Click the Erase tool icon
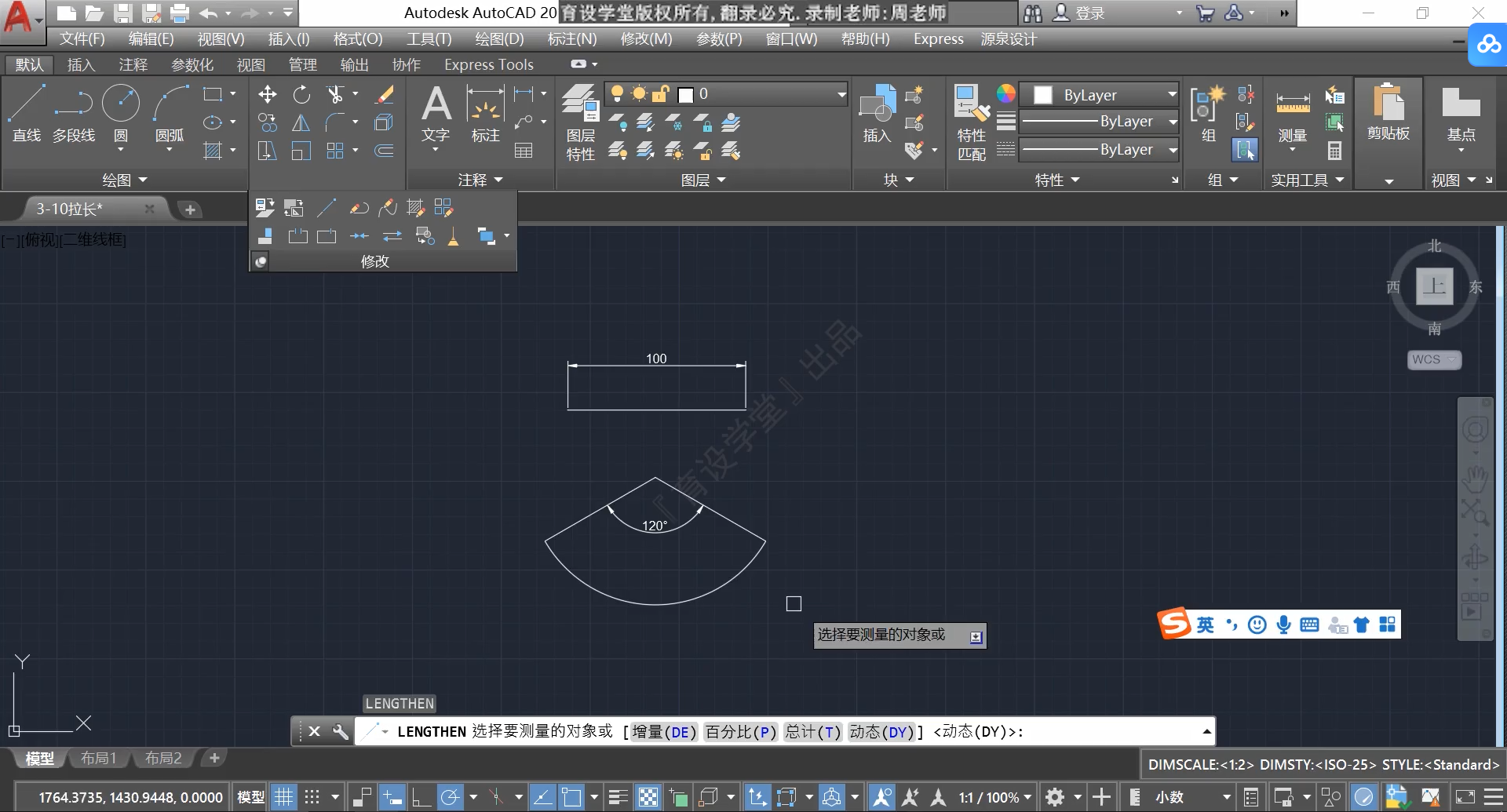This screenshot has height=812, width=1507. (x=384, y=95)
